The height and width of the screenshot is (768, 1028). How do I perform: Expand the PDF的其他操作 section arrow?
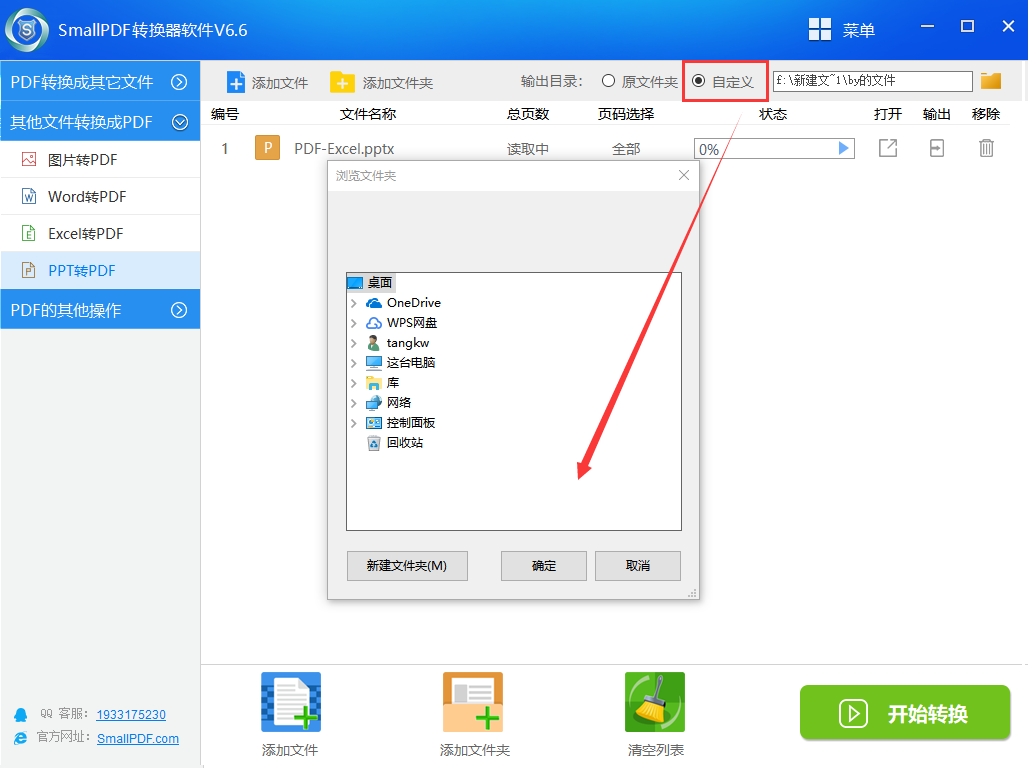coord(179,310)
